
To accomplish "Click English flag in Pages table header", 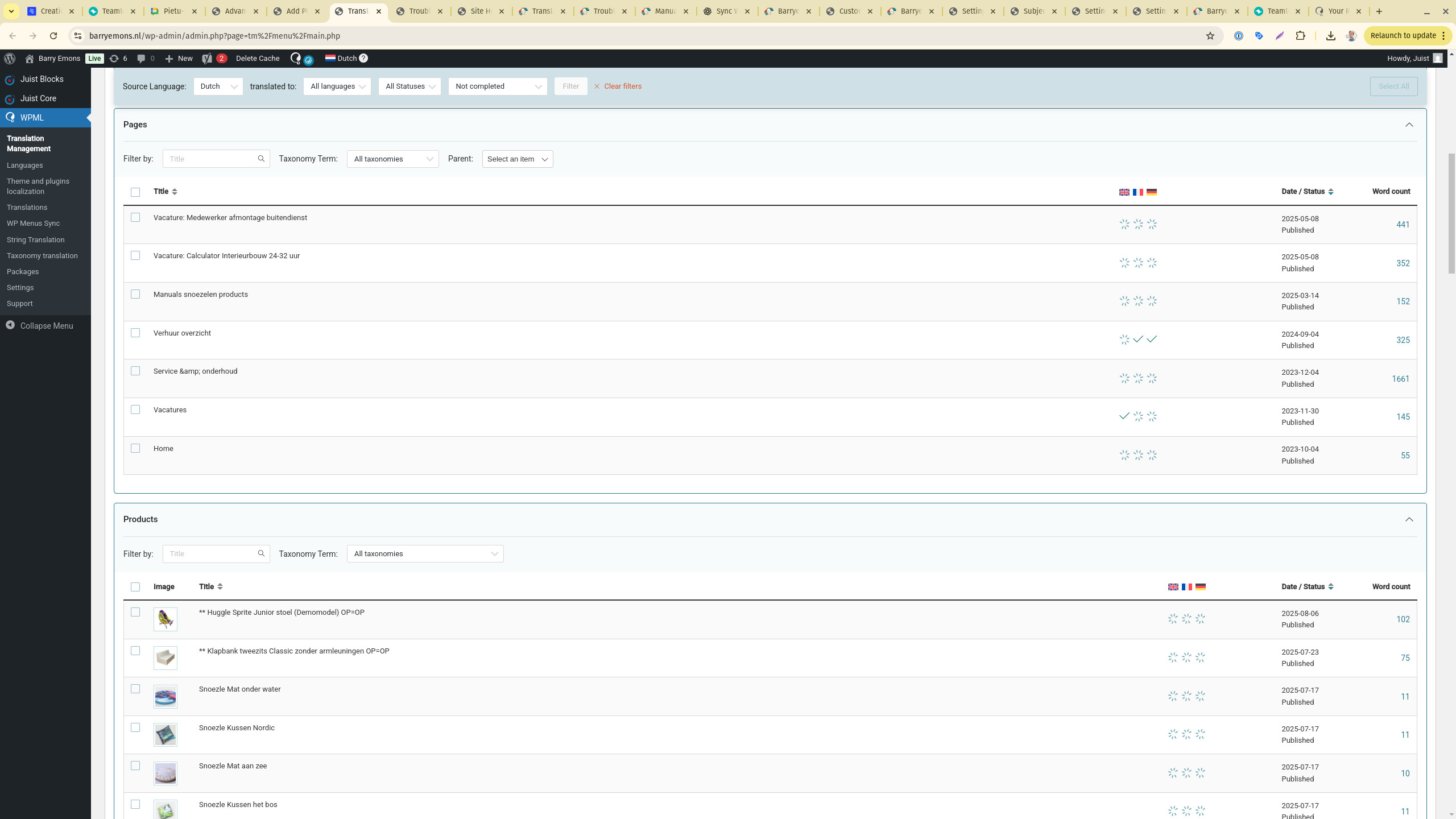I will (x=1124, y=192).
